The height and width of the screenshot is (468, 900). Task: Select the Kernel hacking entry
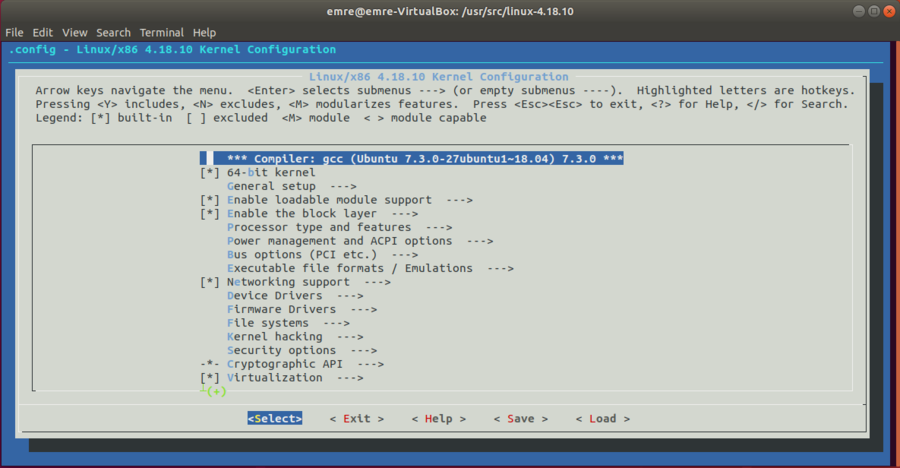(275, 337)
